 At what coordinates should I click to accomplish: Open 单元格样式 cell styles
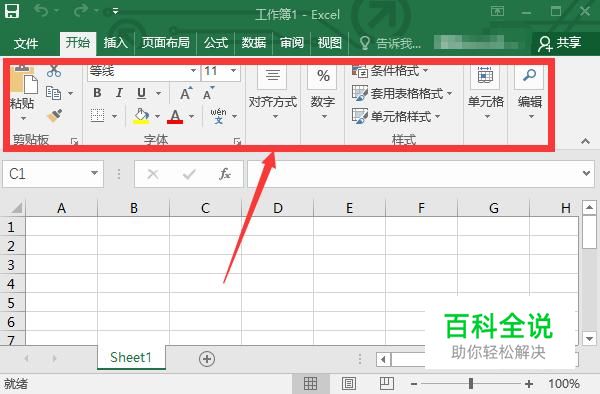click(x=396, y=116)
